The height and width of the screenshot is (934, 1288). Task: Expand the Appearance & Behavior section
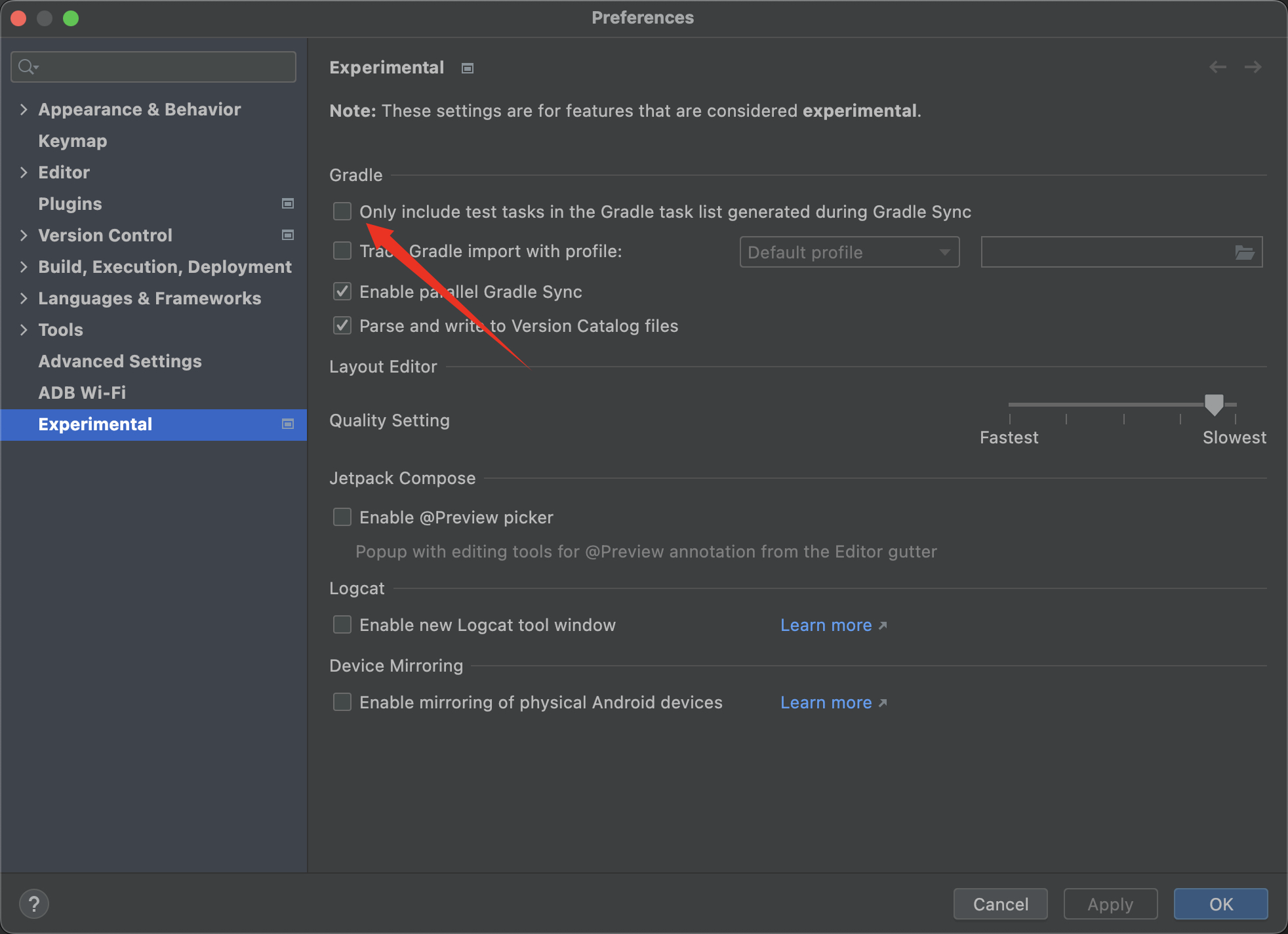(24, 110)
